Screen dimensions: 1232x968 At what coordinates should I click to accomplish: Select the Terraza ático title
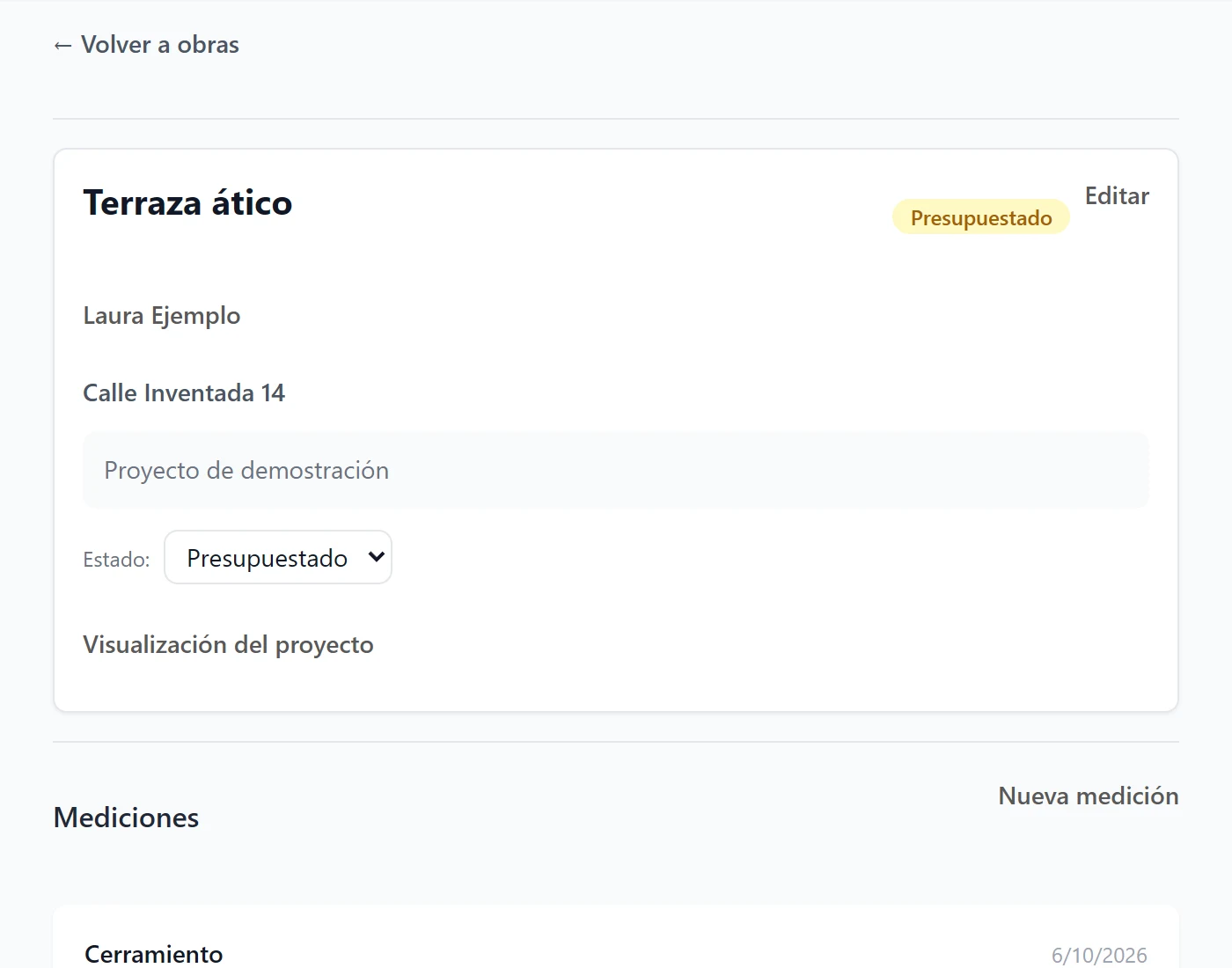click(187, 203)
